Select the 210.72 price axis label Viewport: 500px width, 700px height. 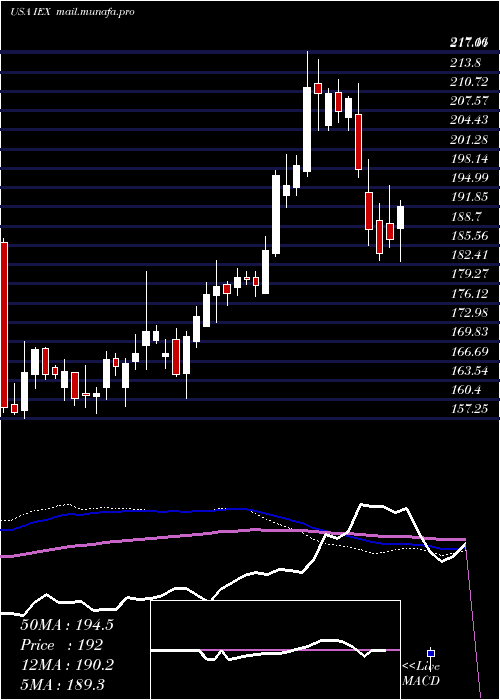click(x=469, y=82)
